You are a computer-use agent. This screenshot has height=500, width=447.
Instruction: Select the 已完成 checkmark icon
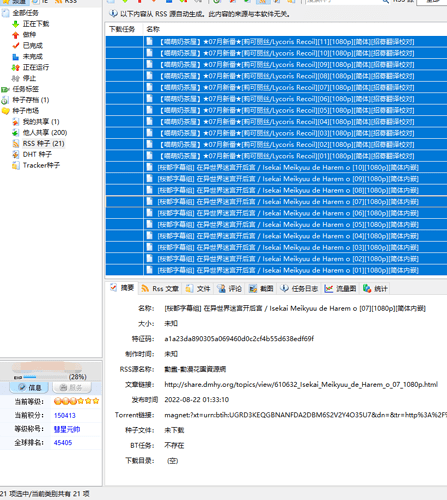(16, 46)
